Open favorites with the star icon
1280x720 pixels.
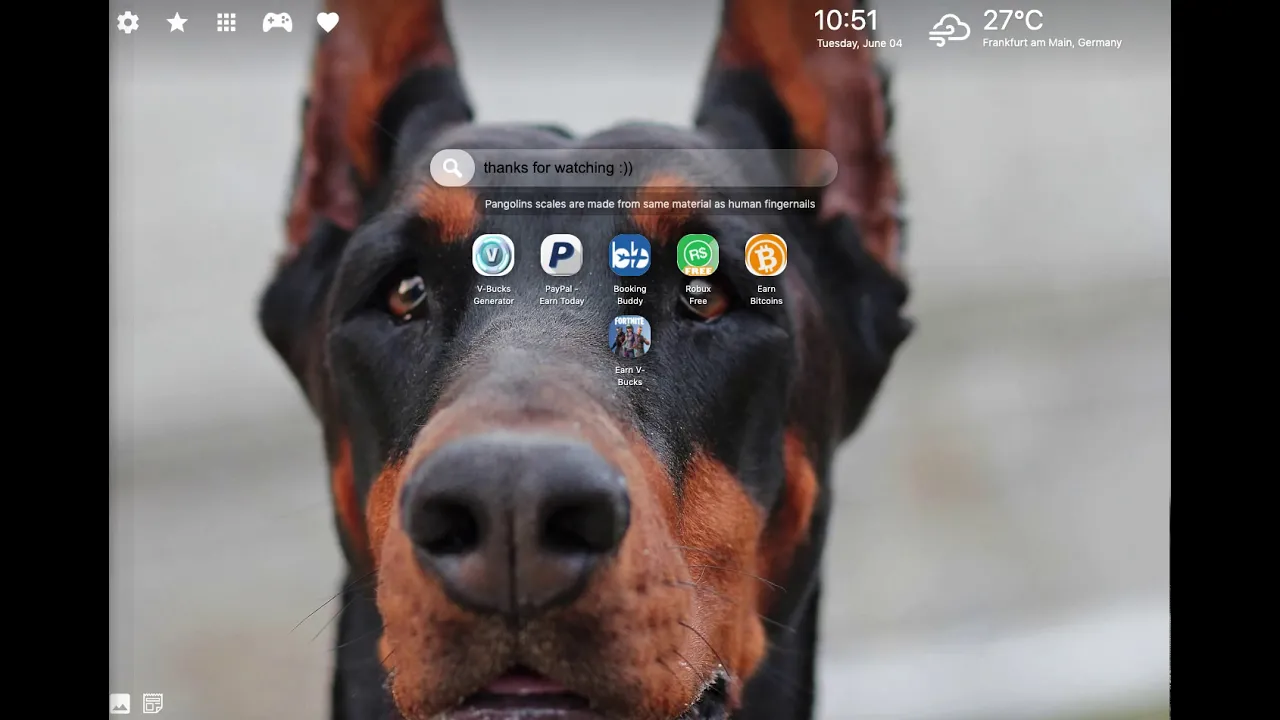[x=177, y=22]
